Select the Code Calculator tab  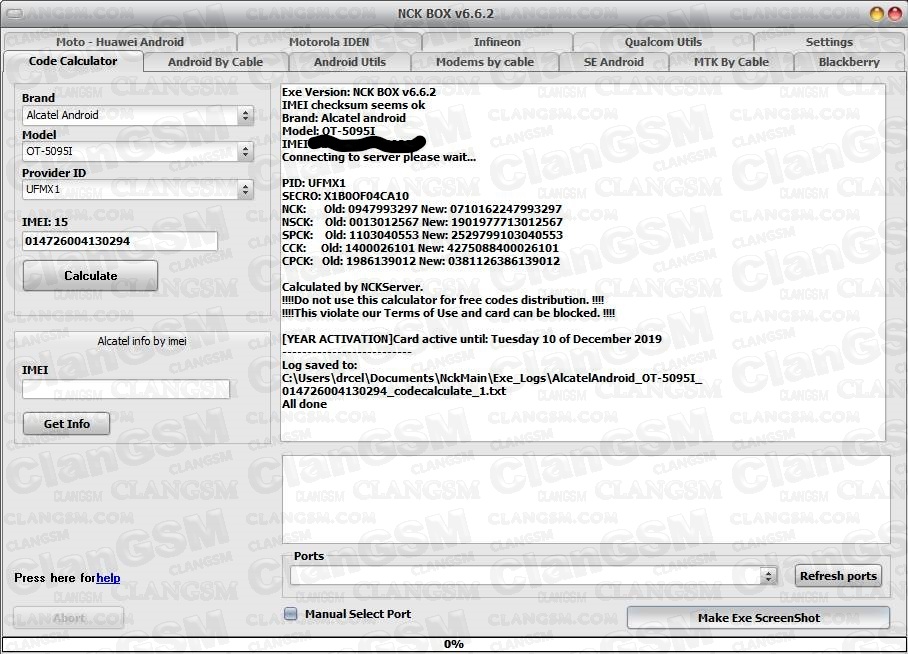(x=73, y=61)
